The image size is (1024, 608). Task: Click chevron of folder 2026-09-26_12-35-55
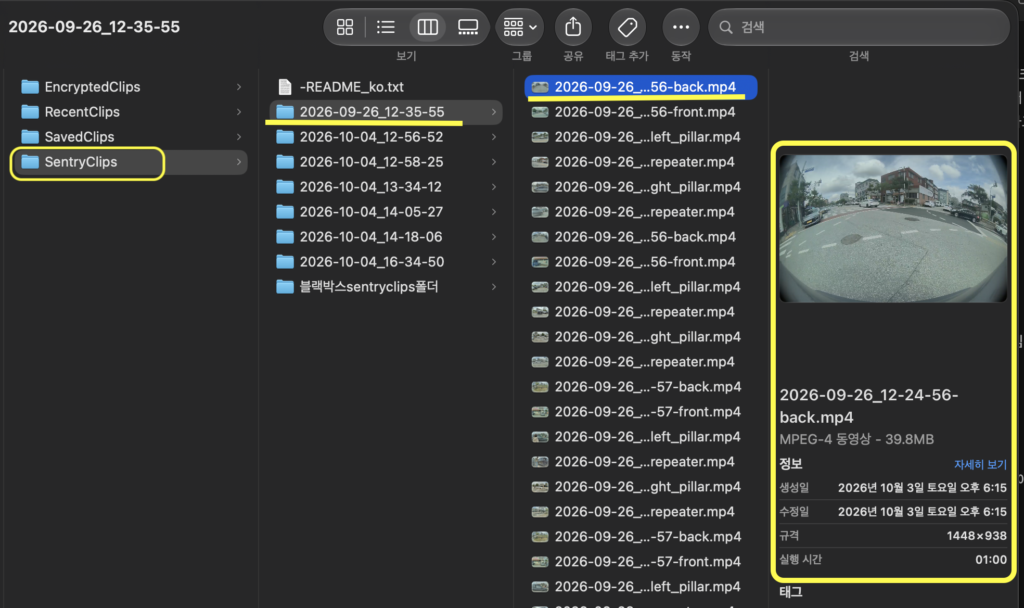(494, 112)
